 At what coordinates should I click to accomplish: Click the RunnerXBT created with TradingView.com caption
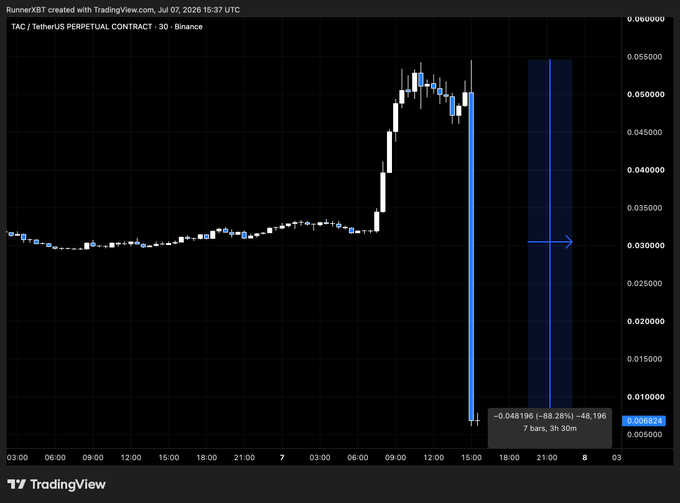click(x=123, y=10)
